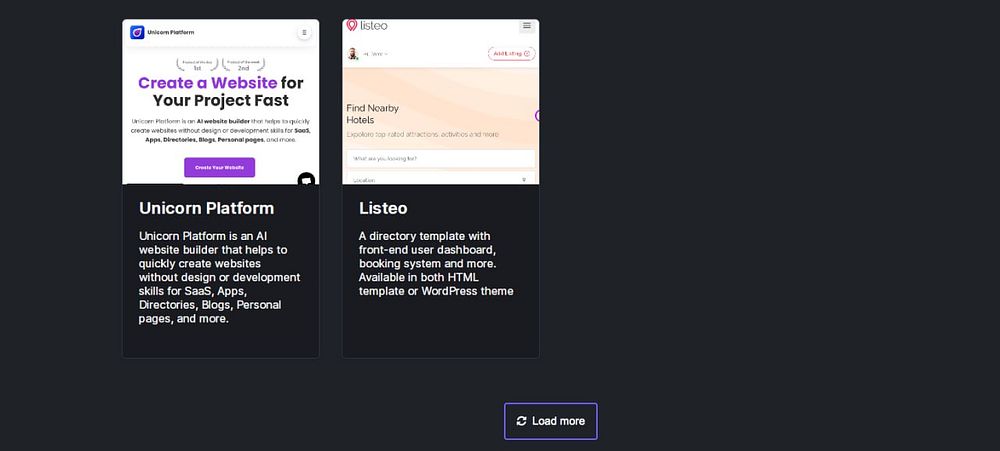Click the Listeo pin logo icon
This screenshot has height=451, width=1000.
[x=351, y=26]
